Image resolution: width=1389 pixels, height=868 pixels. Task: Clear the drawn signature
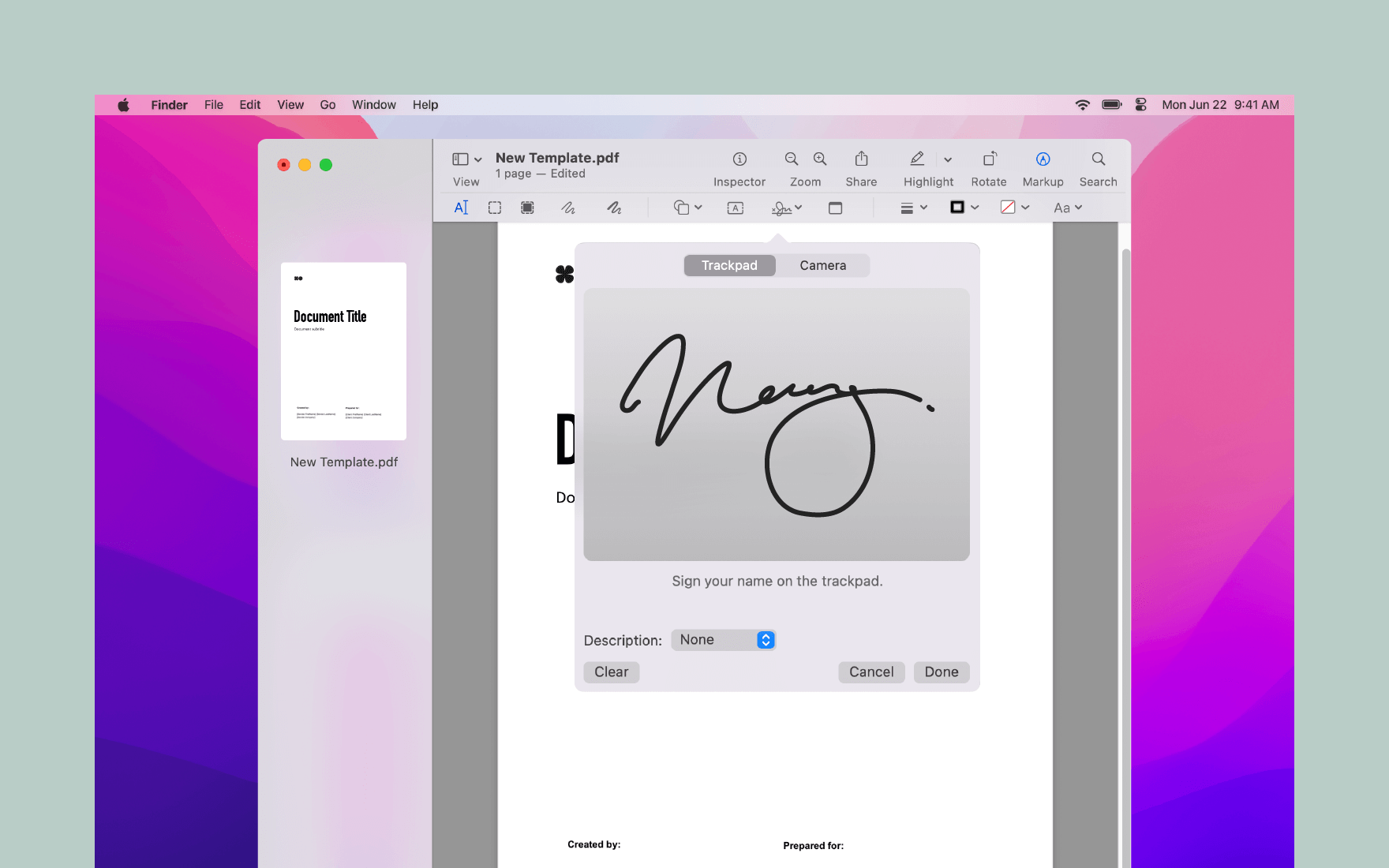(611, 672)
